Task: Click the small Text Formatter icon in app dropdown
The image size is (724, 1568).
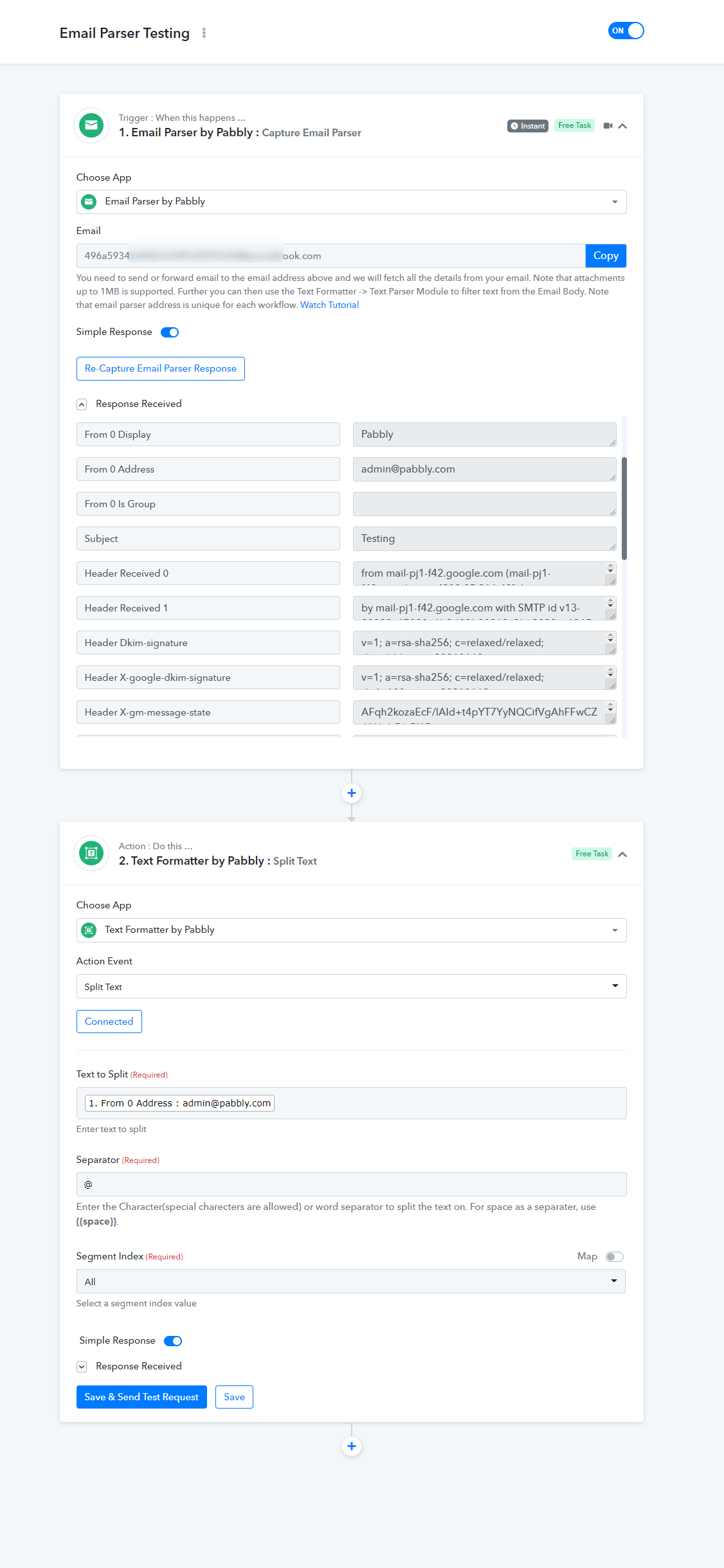Action: point(89,930)
